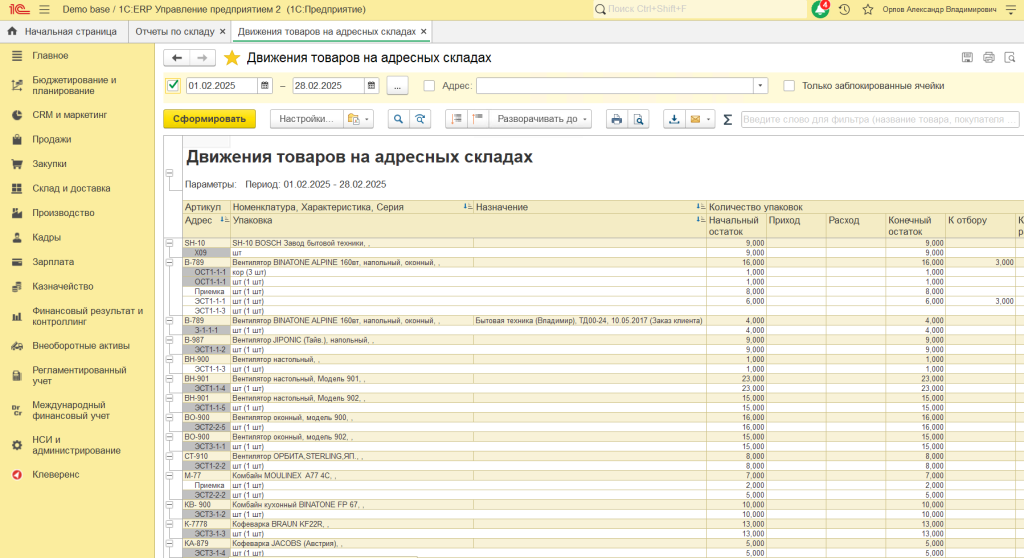Save report to file with download icon

click(674, 119)
